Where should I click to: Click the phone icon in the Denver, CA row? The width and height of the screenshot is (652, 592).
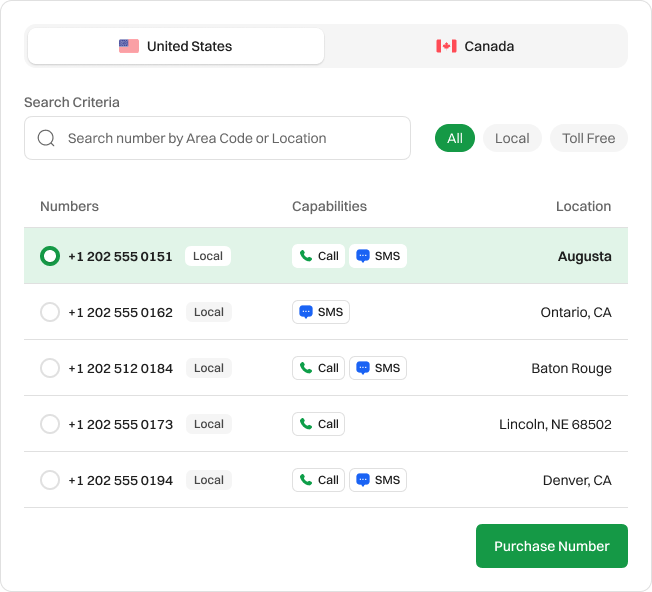pos(306,480)
